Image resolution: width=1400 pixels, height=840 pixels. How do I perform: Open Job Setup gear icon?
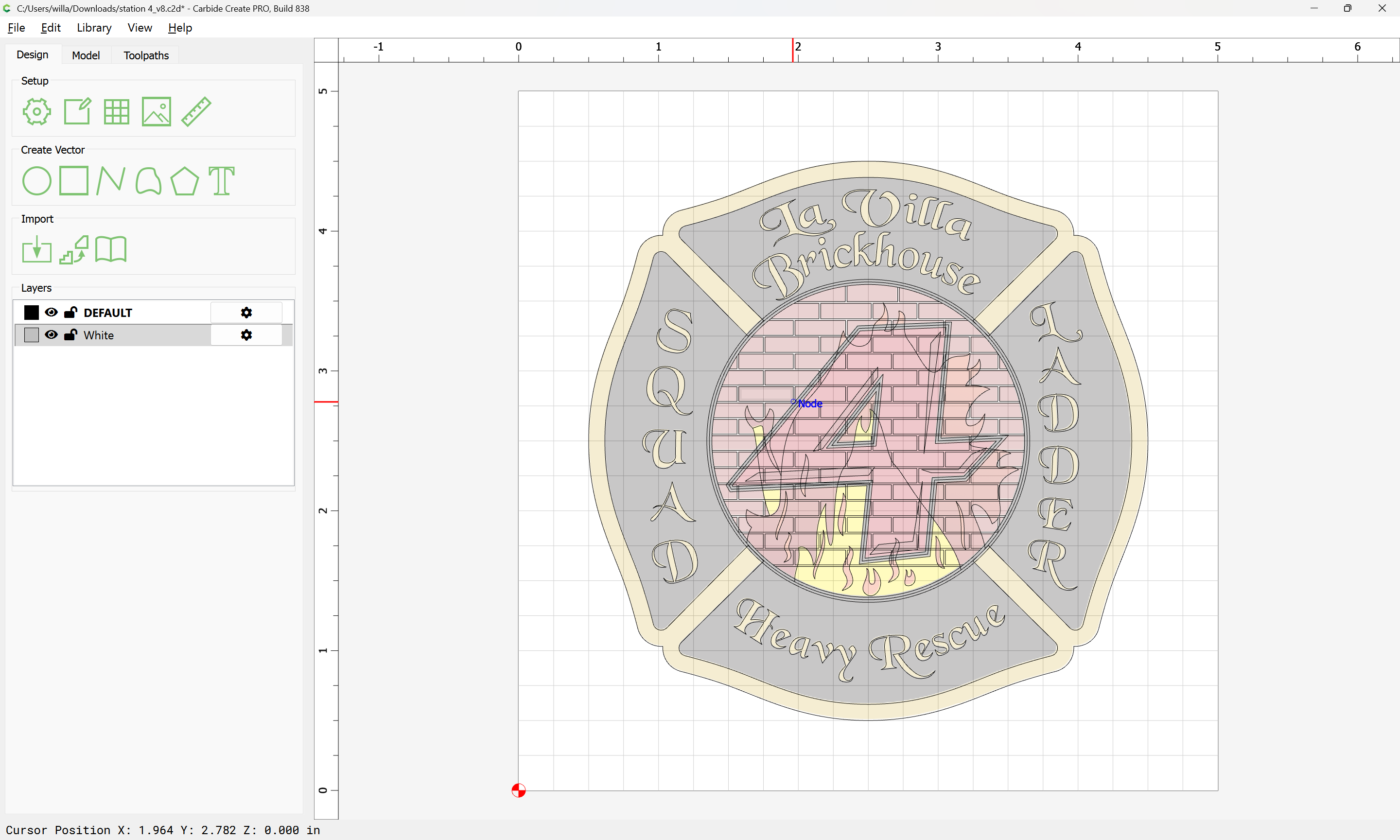37,111
